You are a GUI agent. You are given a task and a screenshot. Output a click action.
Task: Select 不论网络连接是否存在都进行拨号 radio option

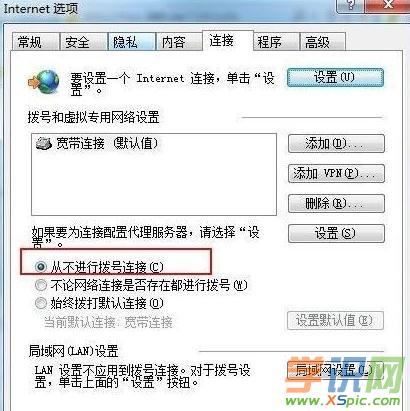41,285
